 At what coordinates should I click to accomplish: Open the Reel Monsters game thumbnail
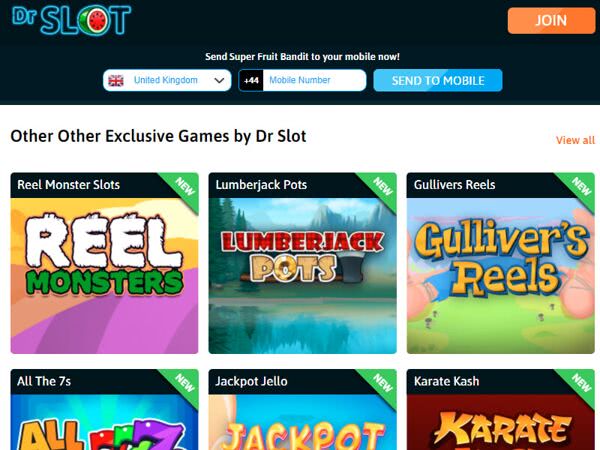[x=104, y=276]
